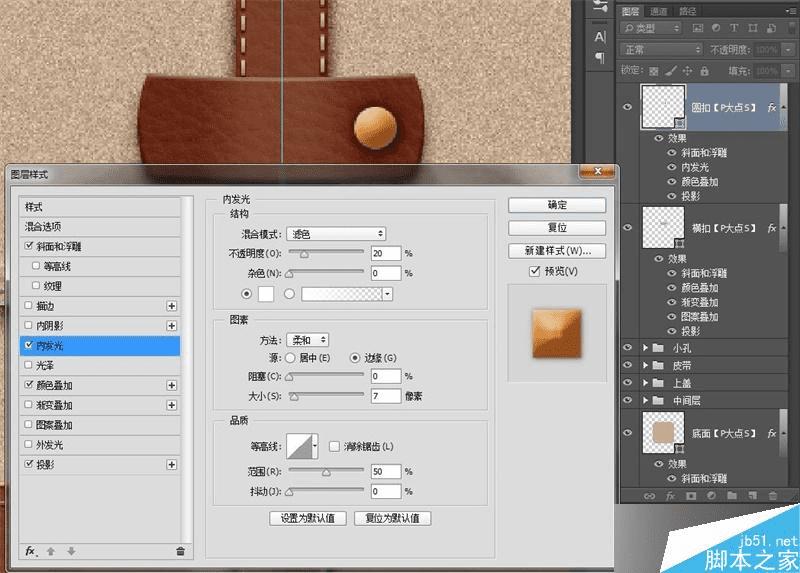
Task: Click the delete effect trash icon in dialog
Action: point(180,551)
